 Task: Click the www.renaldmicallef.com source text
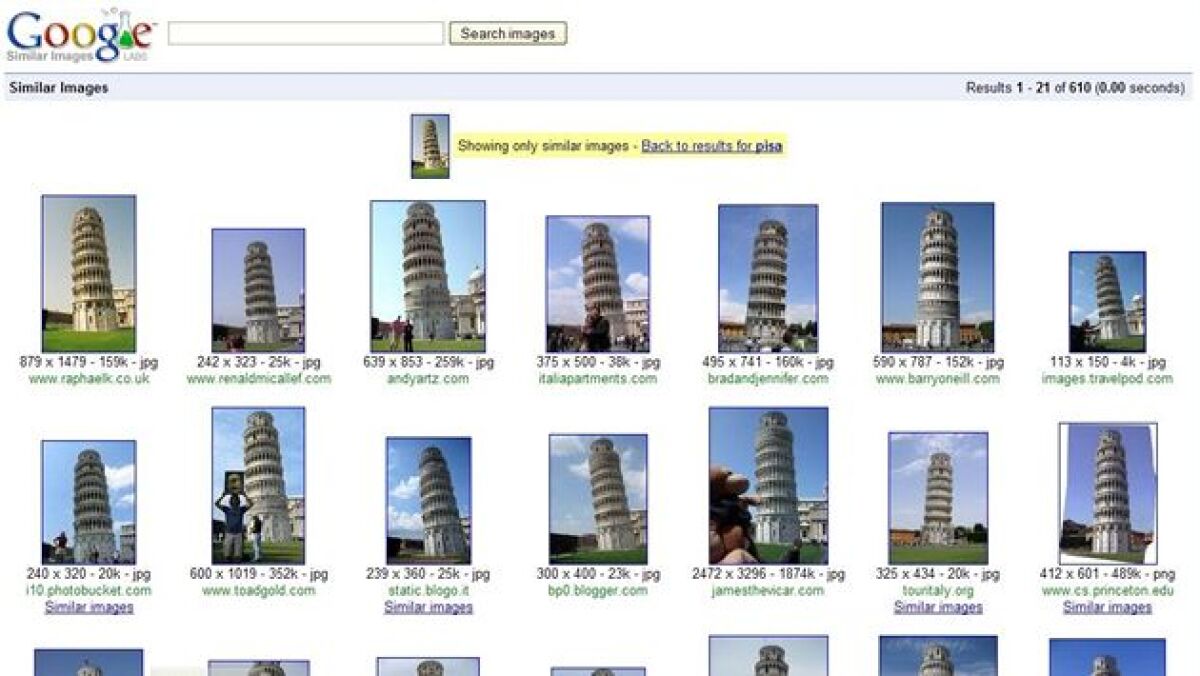[258, 379]
